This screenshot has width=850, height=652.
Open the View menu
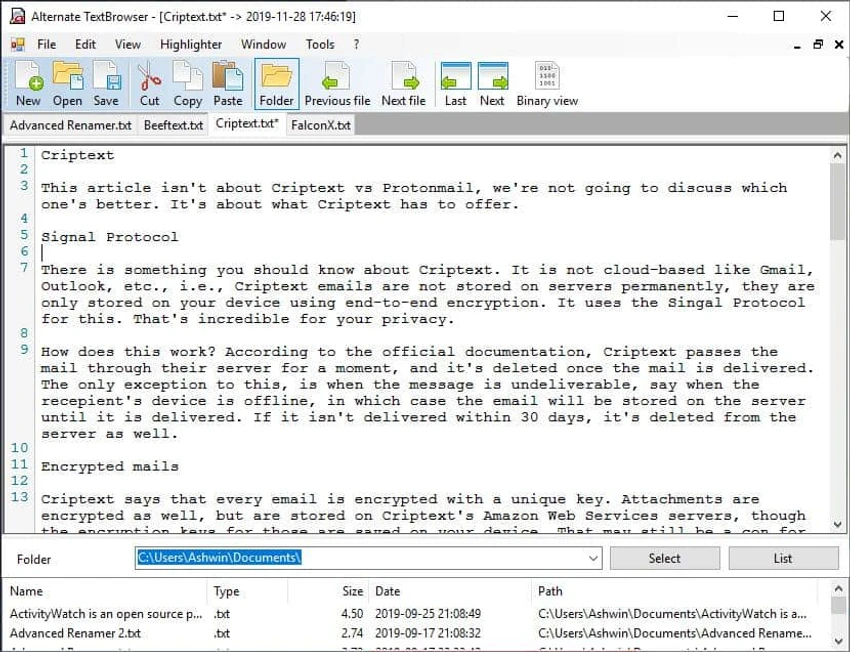128,44
